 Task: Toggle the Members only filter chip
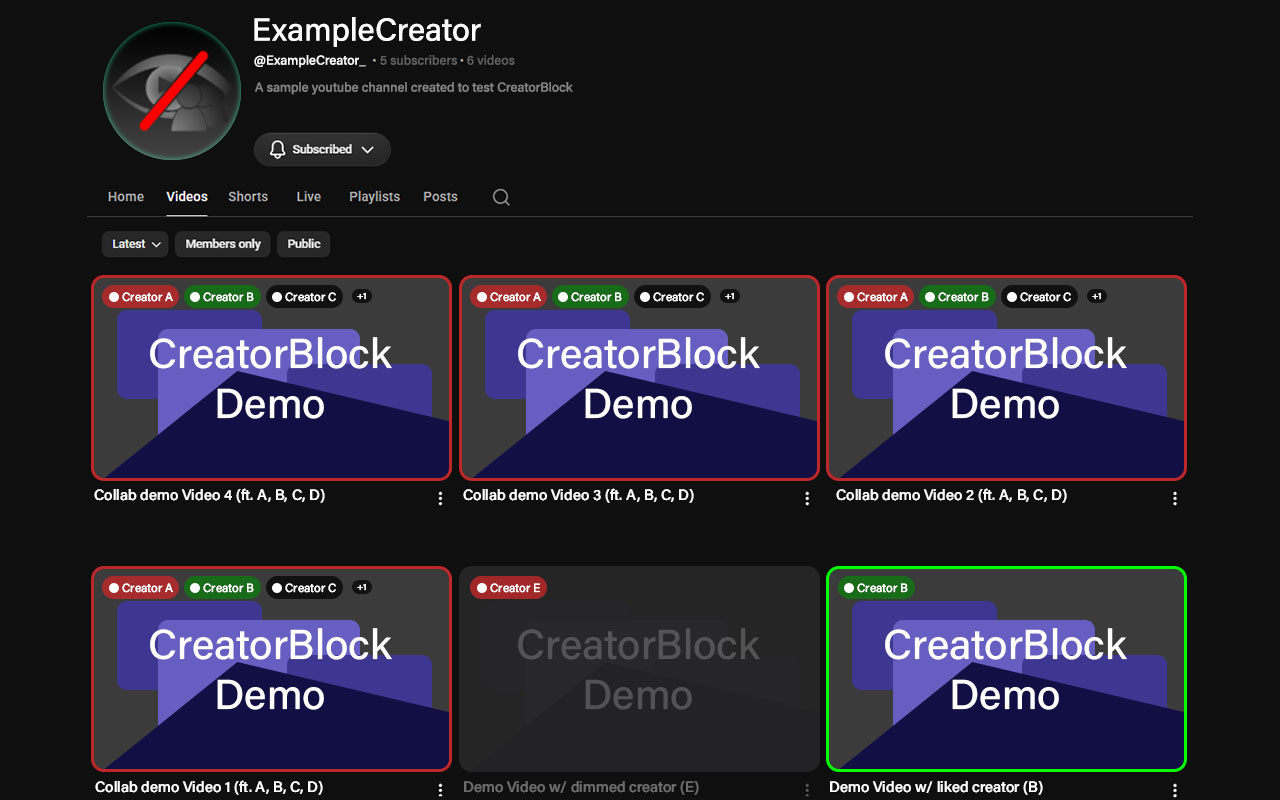click(223, 244)
